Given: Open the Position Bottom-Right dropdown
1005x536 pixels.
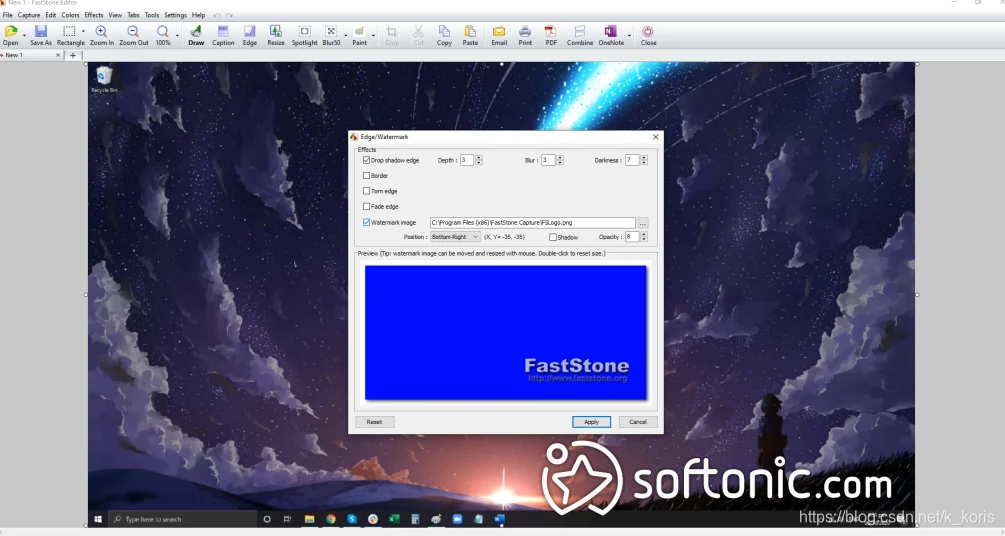Looking at the screenshot, I should 455,237.
